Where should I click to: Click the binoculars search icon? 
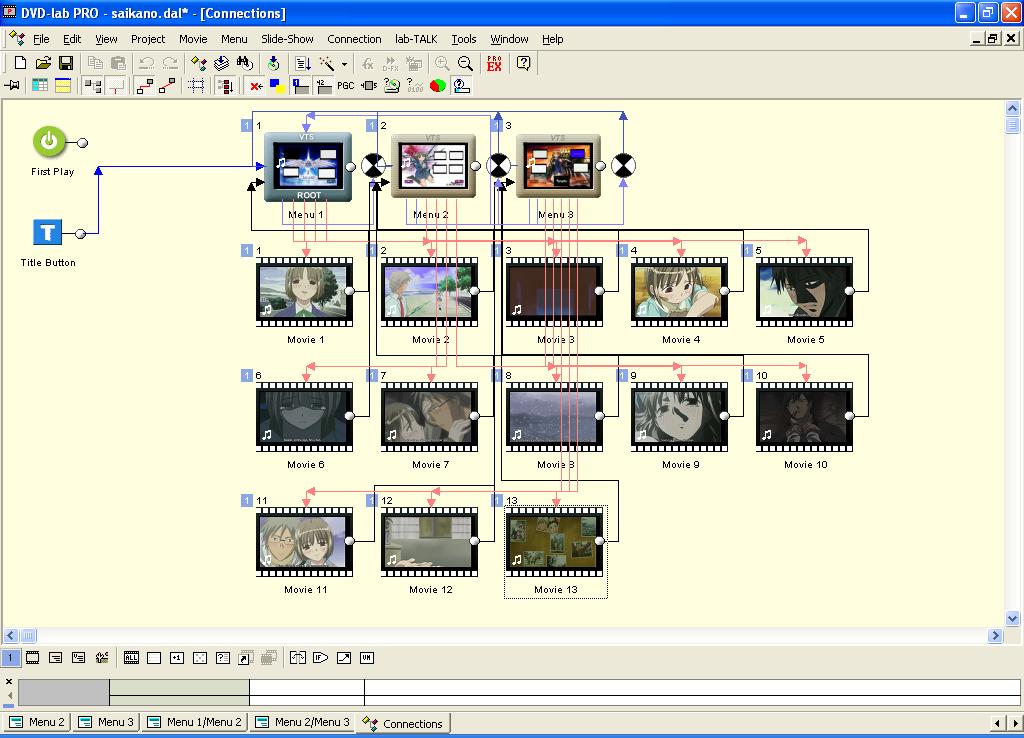(245, 63)
